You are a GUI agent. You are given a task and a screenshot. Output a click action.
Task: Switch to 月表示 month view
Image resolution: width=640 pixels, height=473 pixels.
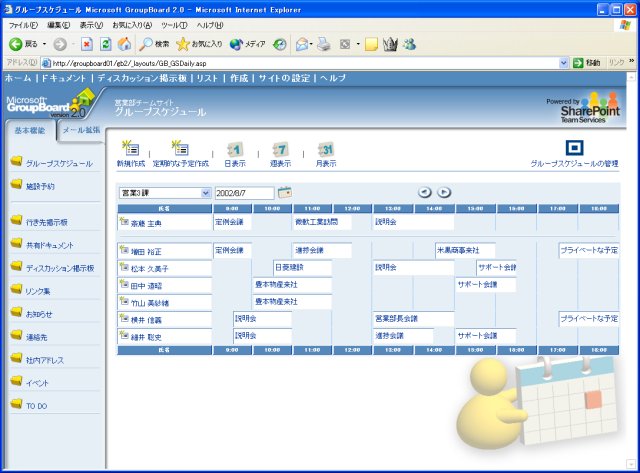[325, 149]
